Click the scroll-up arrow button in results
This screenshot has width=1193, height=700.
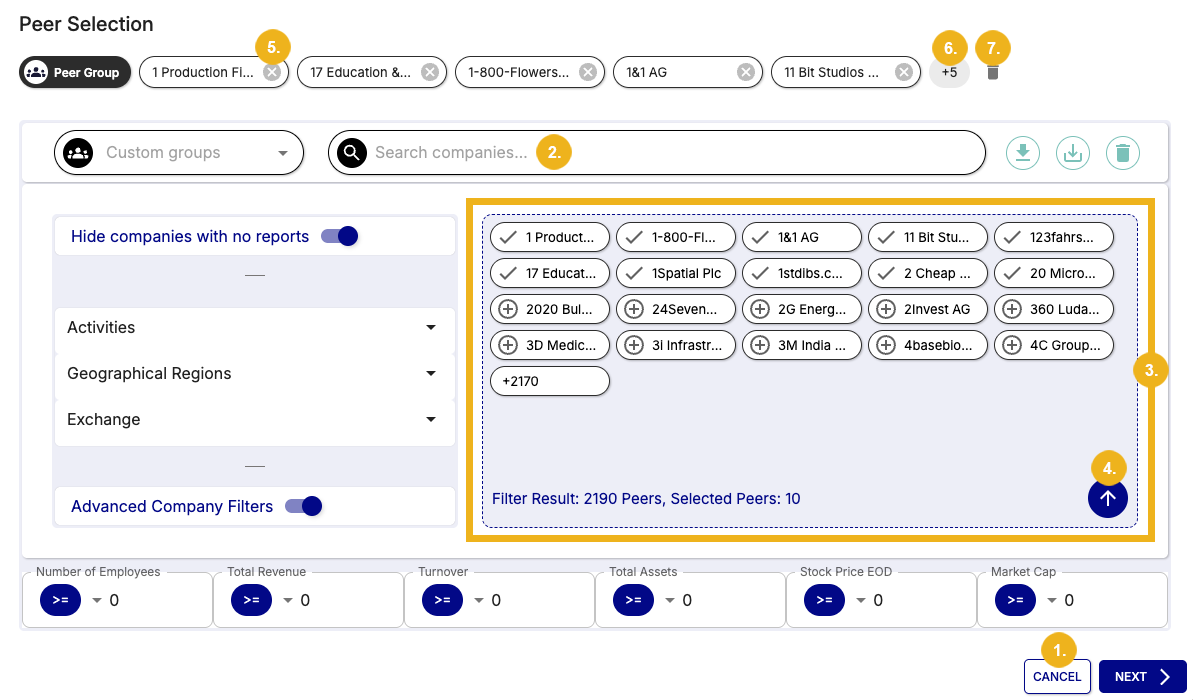point(1107,498)
